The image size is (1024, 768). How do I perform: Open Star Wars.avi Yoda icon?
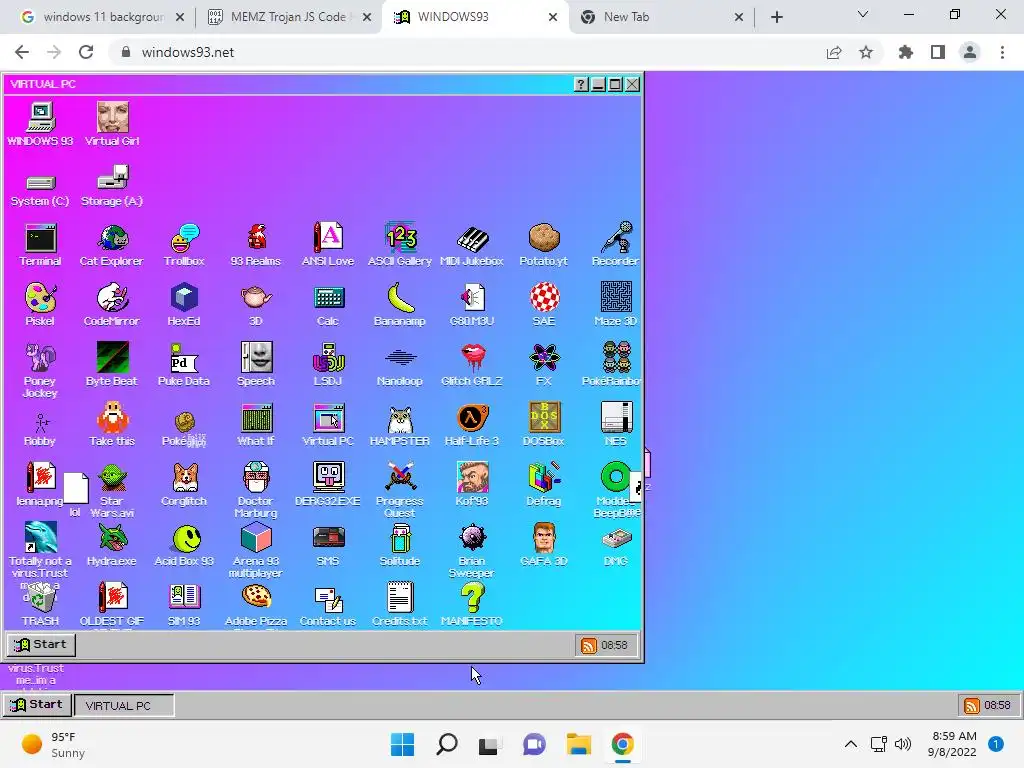[x=112, y=491]
